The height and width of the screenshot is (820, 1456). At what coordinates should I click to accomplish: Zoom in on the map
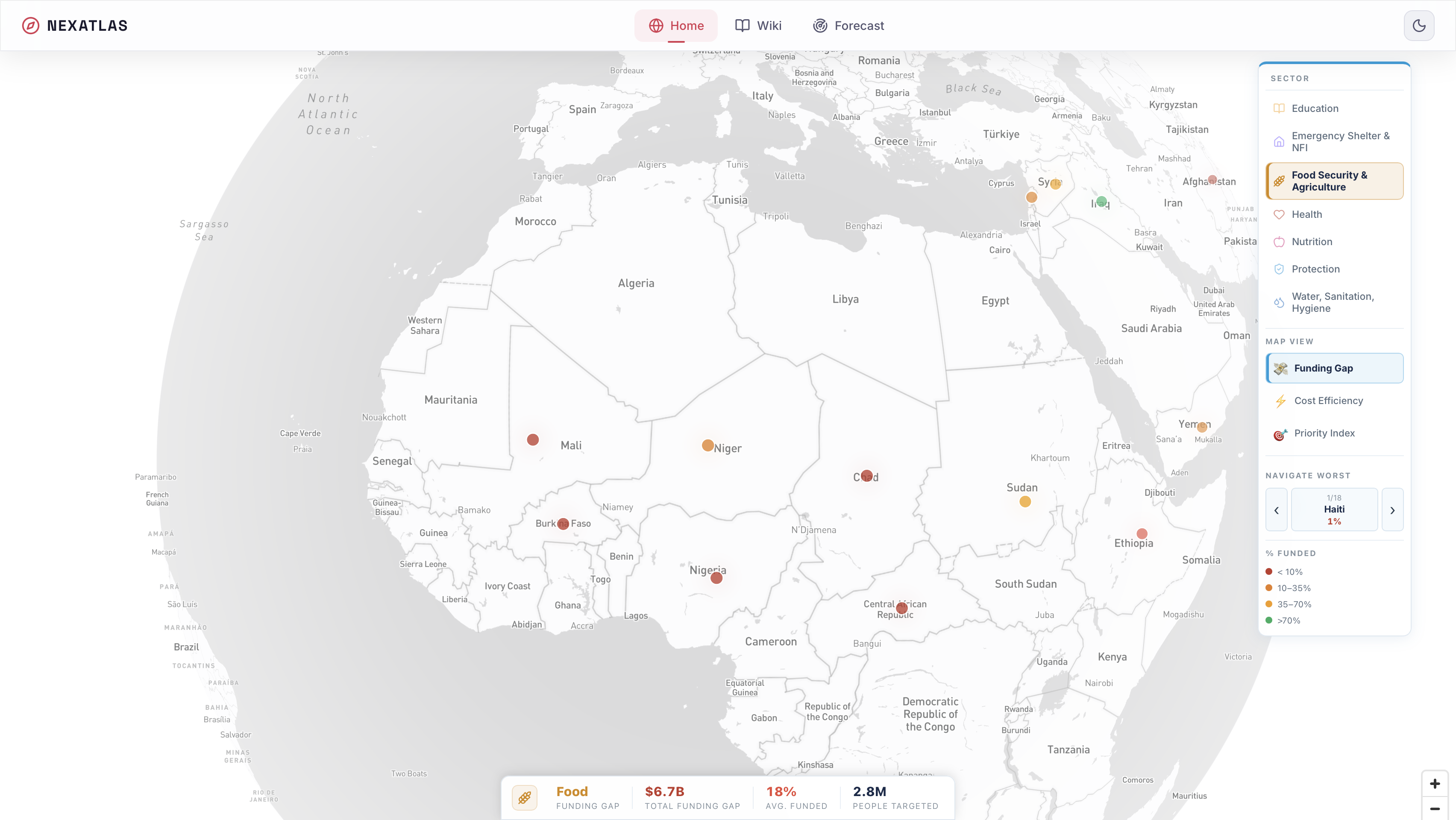coord(1435,783)
